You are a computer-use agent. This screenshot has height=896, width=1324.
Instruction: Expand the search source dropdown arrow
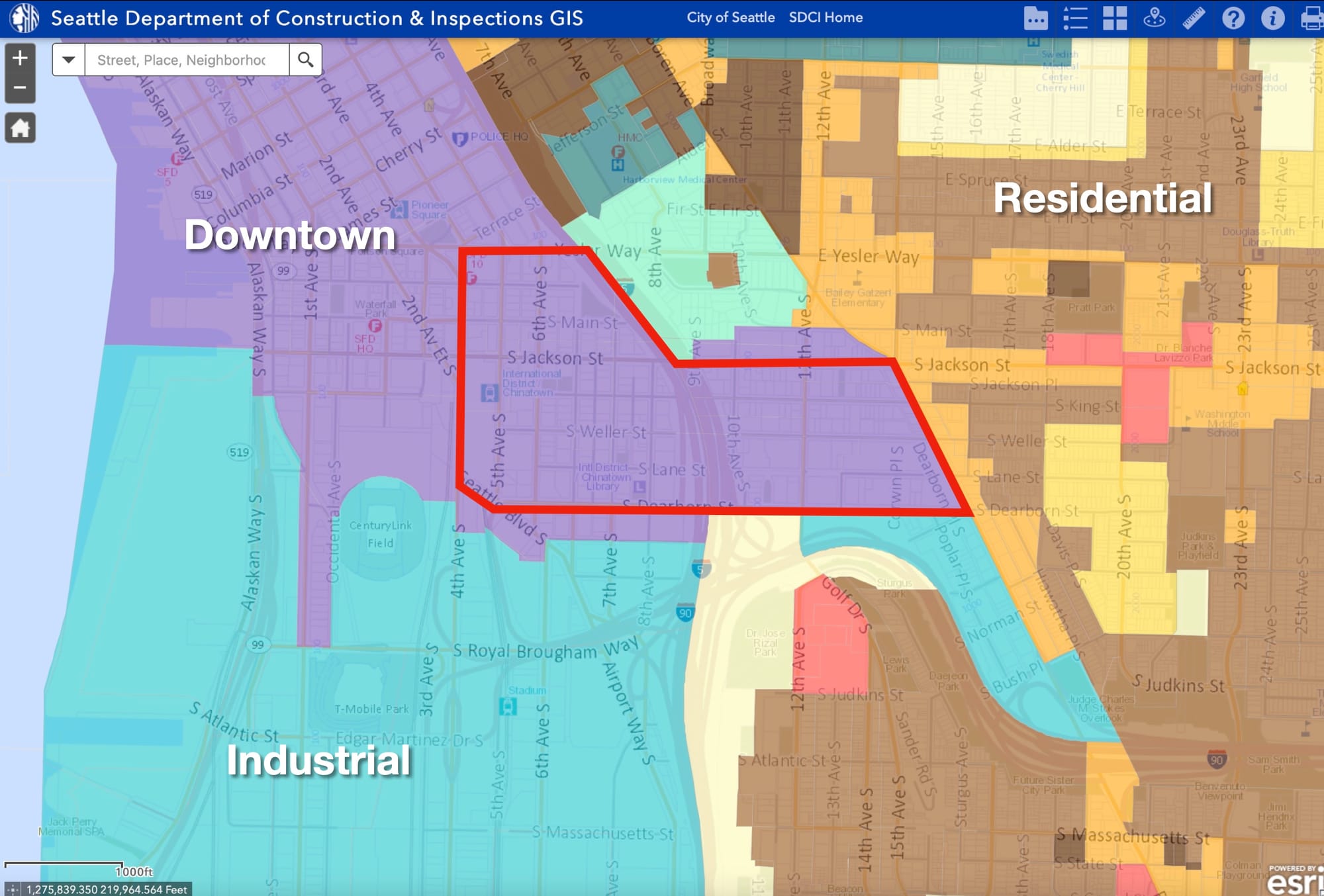(x=68, y=60)
